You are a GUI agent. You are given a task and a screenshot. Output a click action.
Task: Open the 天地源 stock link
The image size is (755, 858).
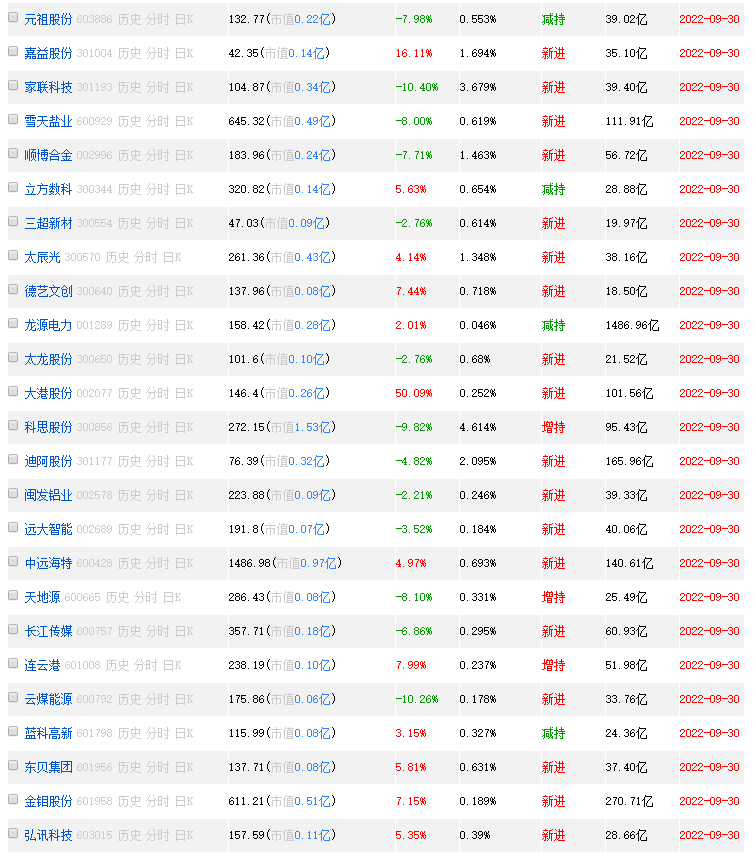42,597
